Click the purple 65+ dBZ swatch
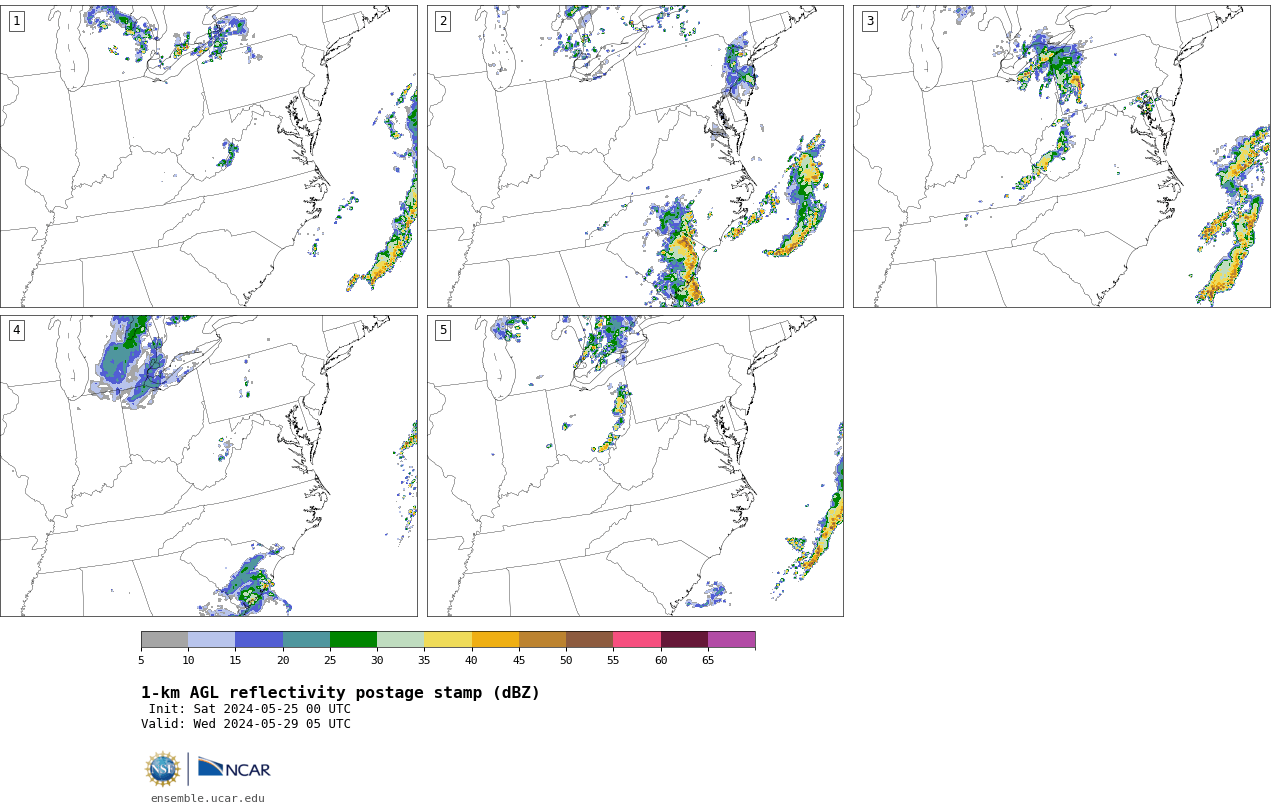This screenshot has width=1280, height=809. [732, 640]
